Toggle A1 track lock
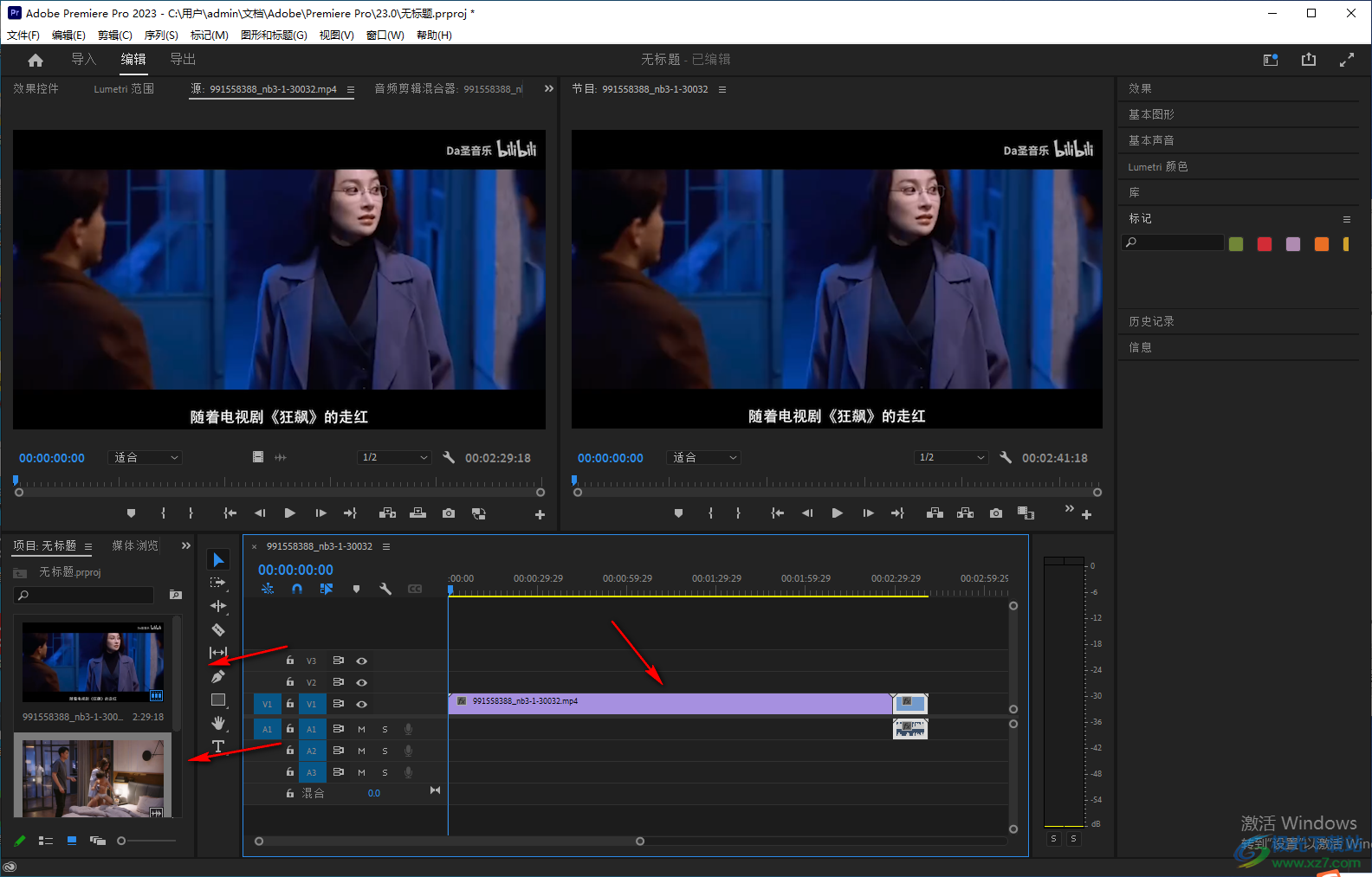1372x877 pixels. point(290,728)
